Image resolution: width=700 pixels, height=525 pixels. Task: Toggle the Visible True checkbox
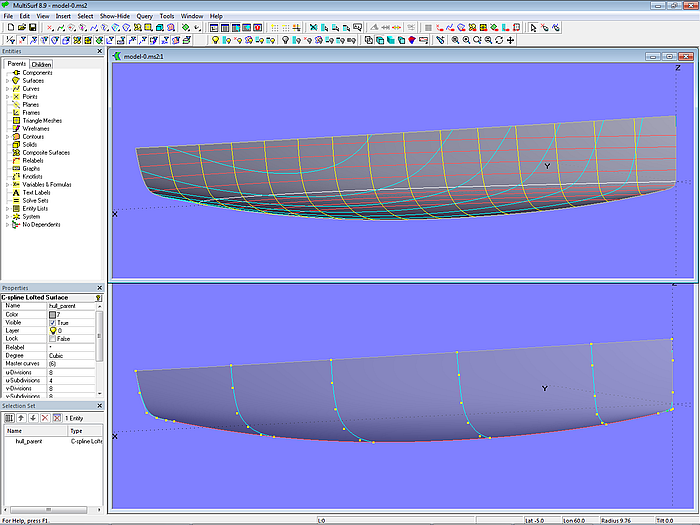pos(53,323)
